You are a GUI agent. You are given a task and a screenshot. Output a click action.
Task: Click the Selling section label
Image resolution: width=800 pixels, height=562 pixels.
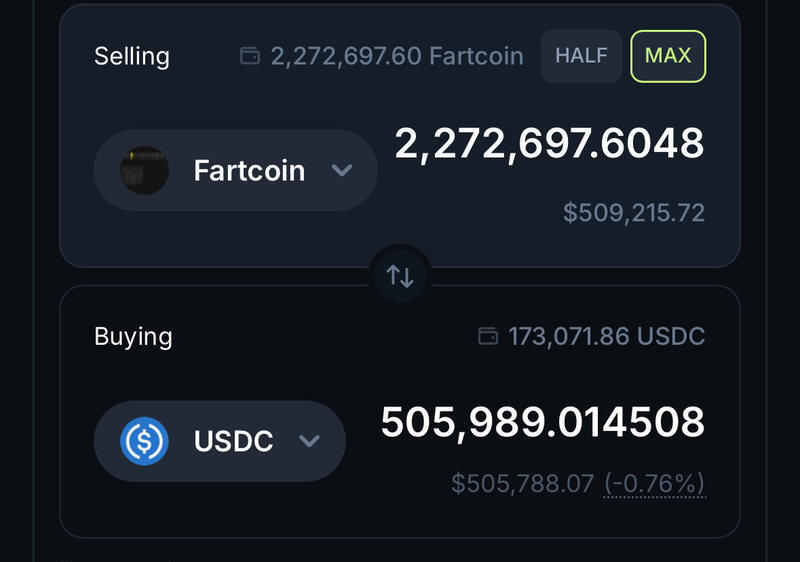pos(132,56)
